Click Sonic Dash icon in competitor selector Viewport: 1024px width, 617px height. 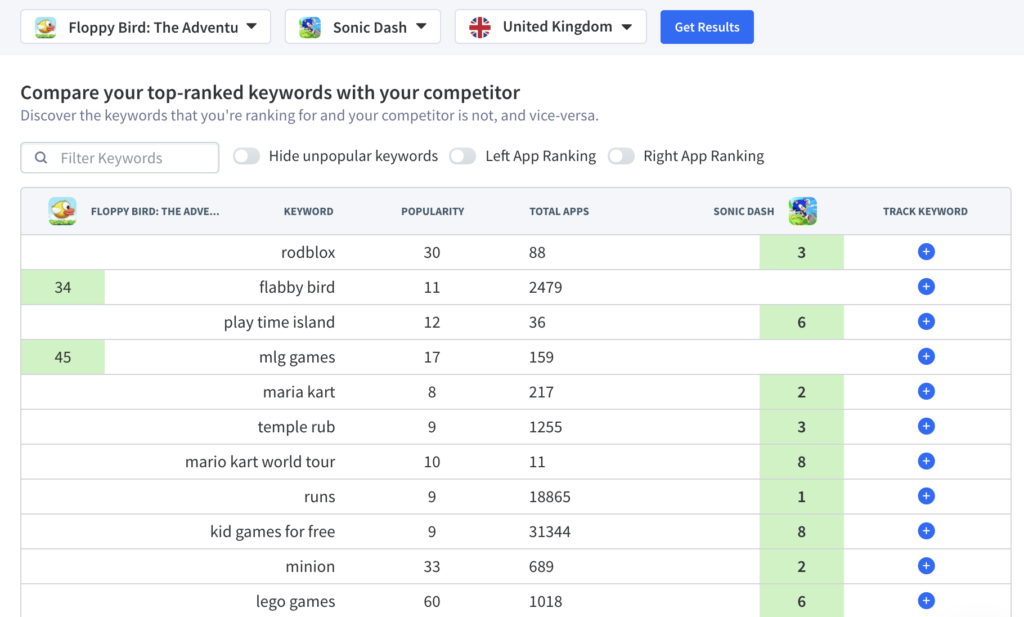click(x=310, y=27)
